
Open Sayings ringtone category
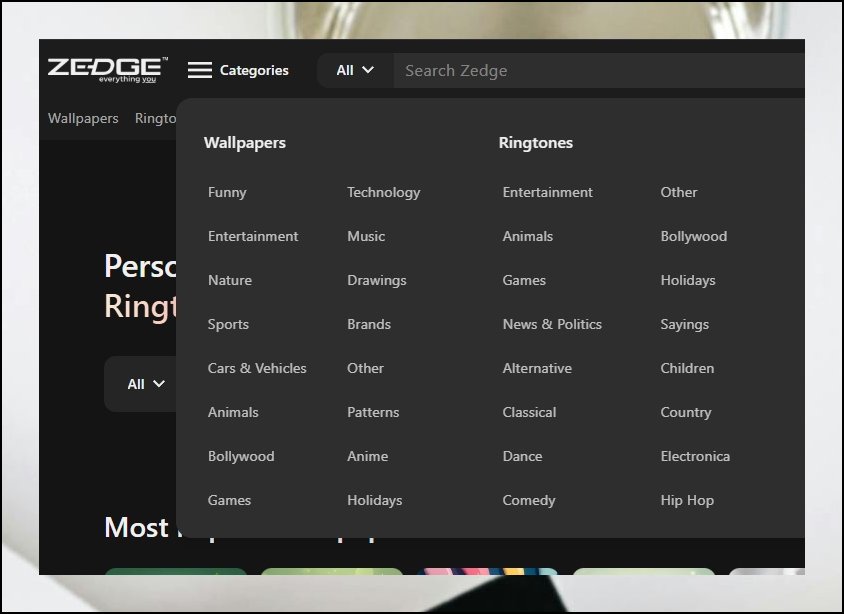tap(685, 324)
